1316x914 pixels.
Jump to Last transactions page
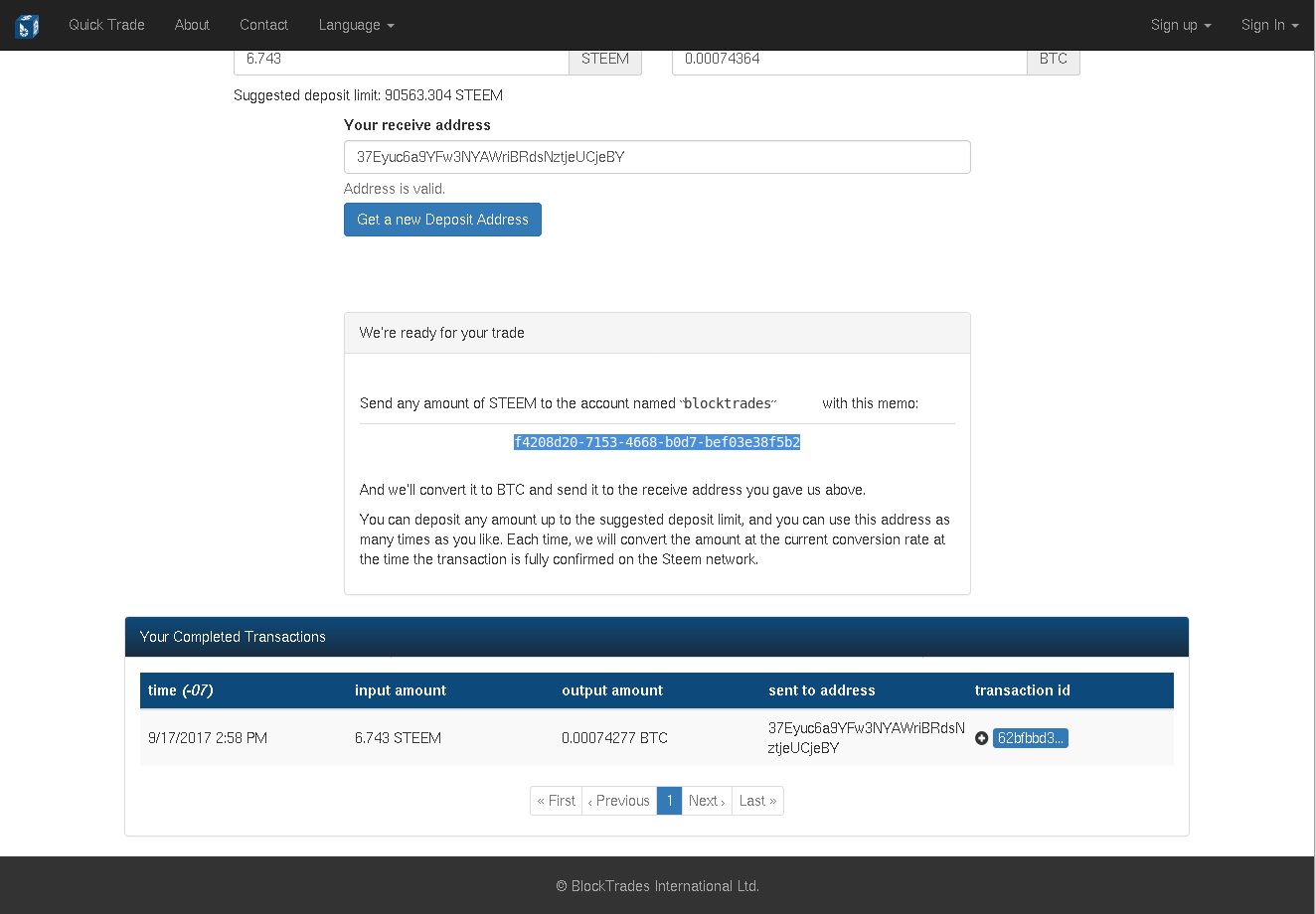pyautogui.click(x=757, y=801)
